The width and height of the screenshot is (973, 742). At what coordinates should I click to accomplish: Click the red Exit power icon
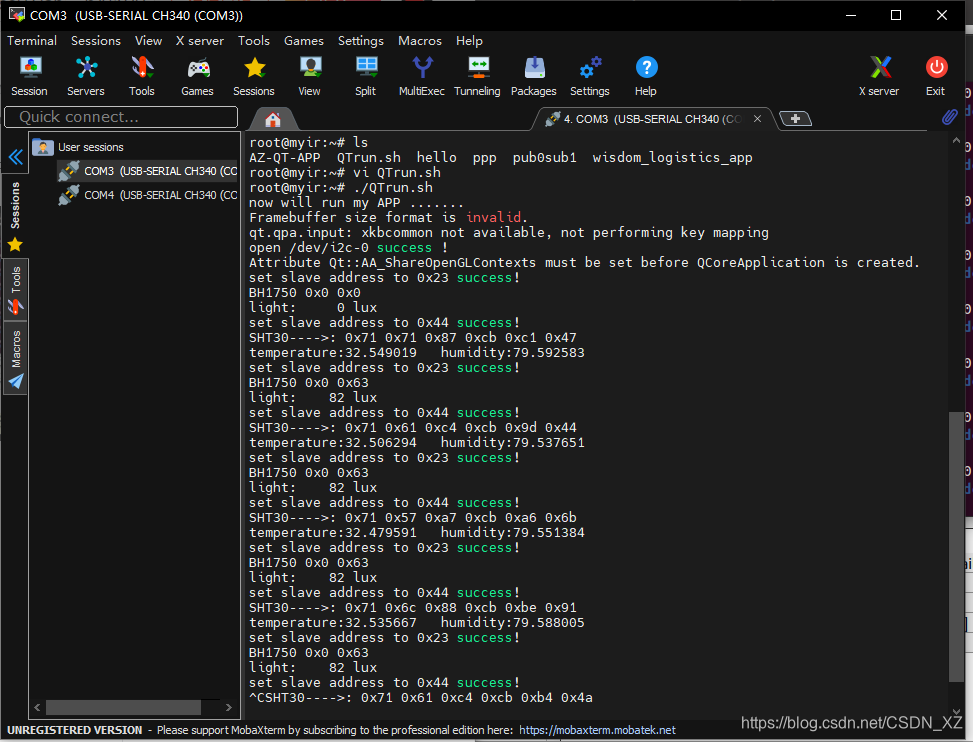pos(936,76)
